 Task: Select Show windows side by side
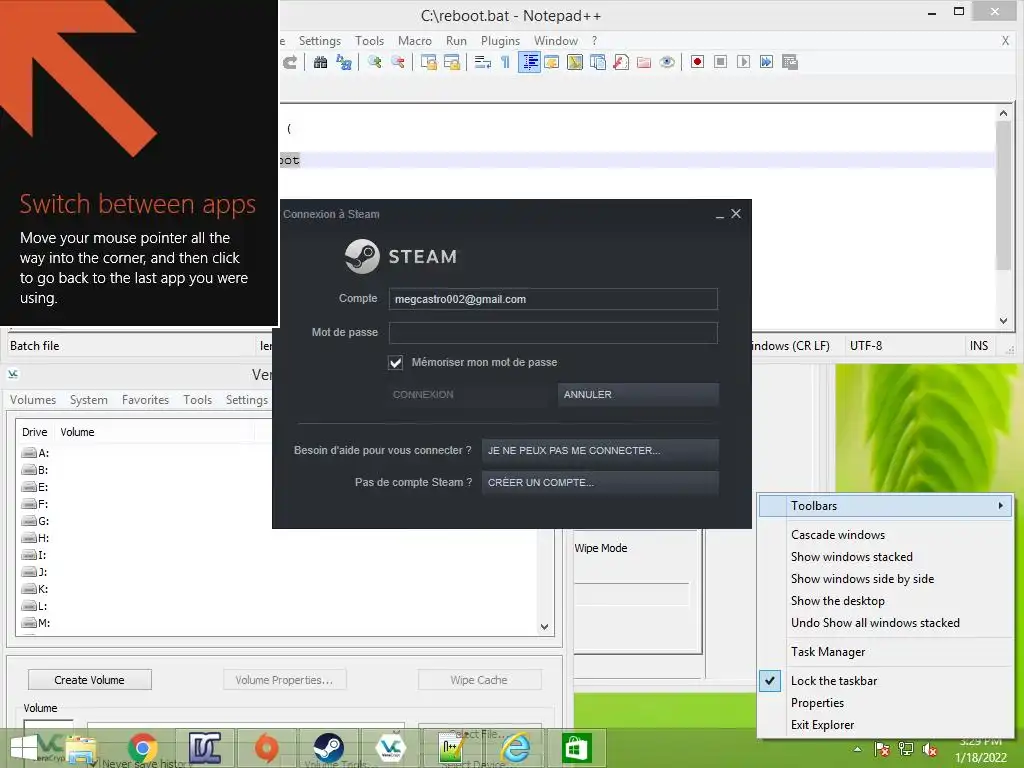pos(862,579)
